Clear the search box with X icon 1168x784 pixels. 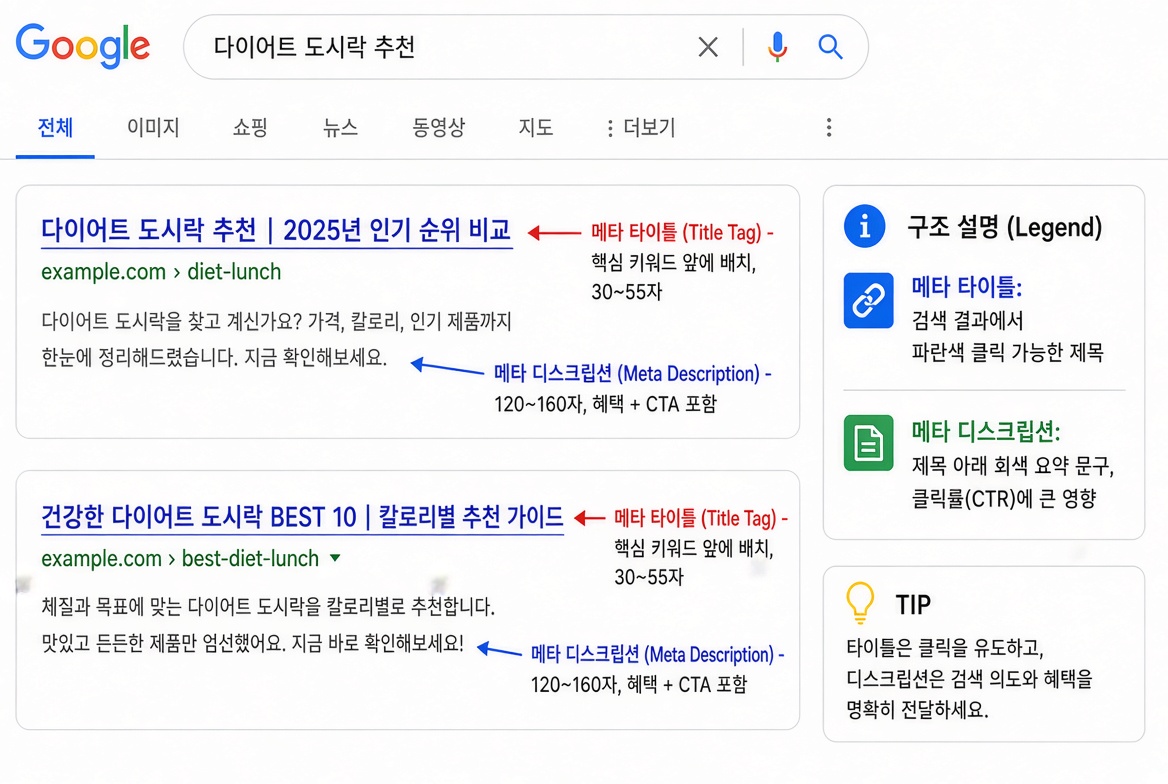[x=708, y=47]
